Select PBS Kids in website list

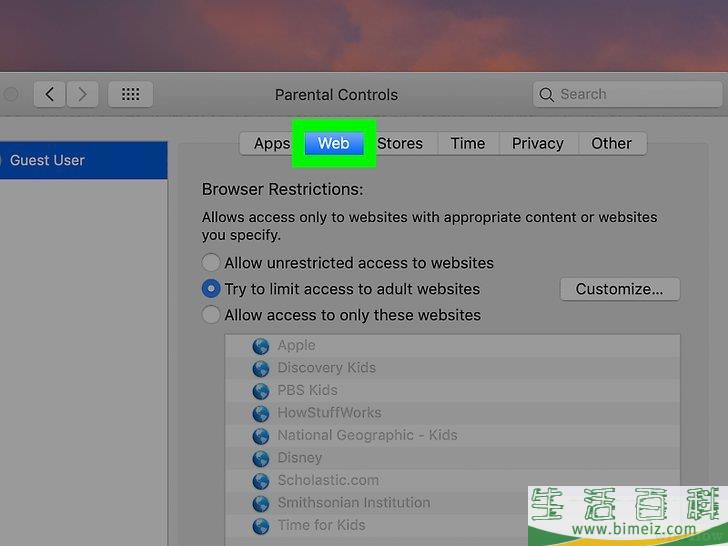pos(307,390)
